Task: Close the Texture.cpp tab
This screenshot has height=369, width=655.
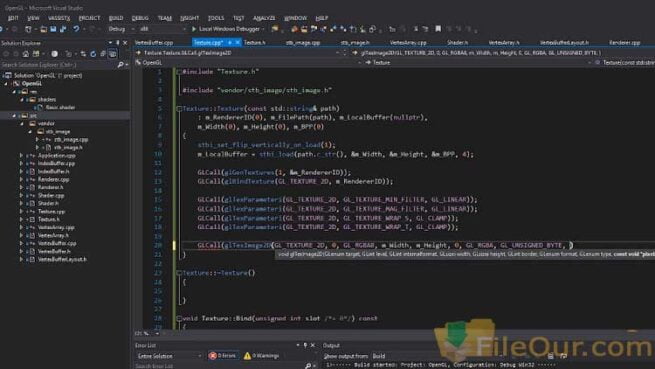Action: click(238, 42)
